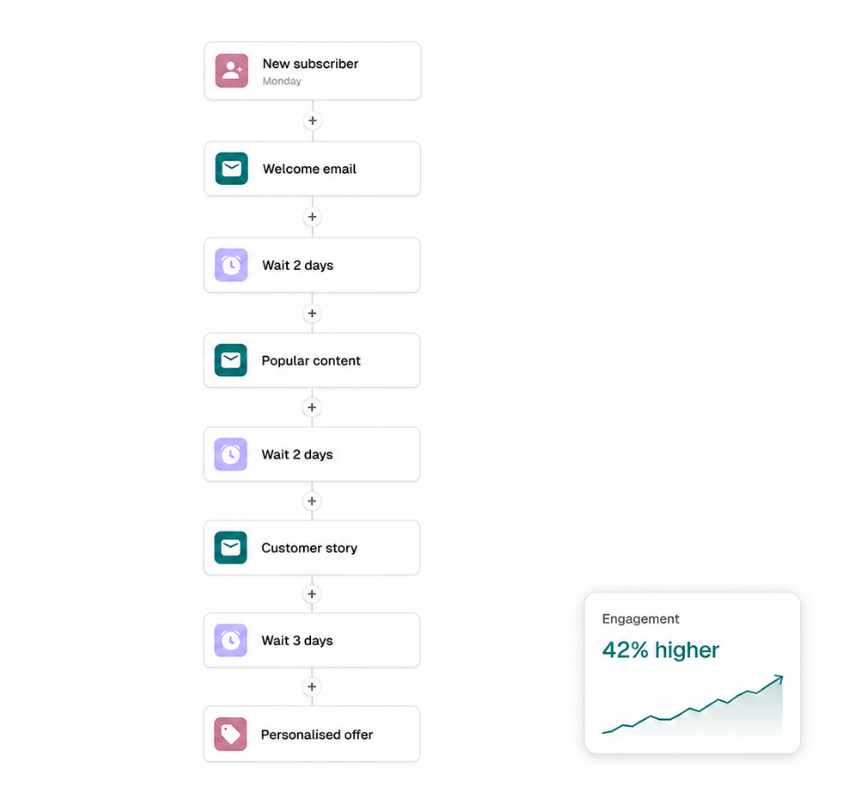Viewport: 846px width, 800px height.
Task: Add a step after second Wait 2 days
Action: pyautogui.click(x=311, y=501)
